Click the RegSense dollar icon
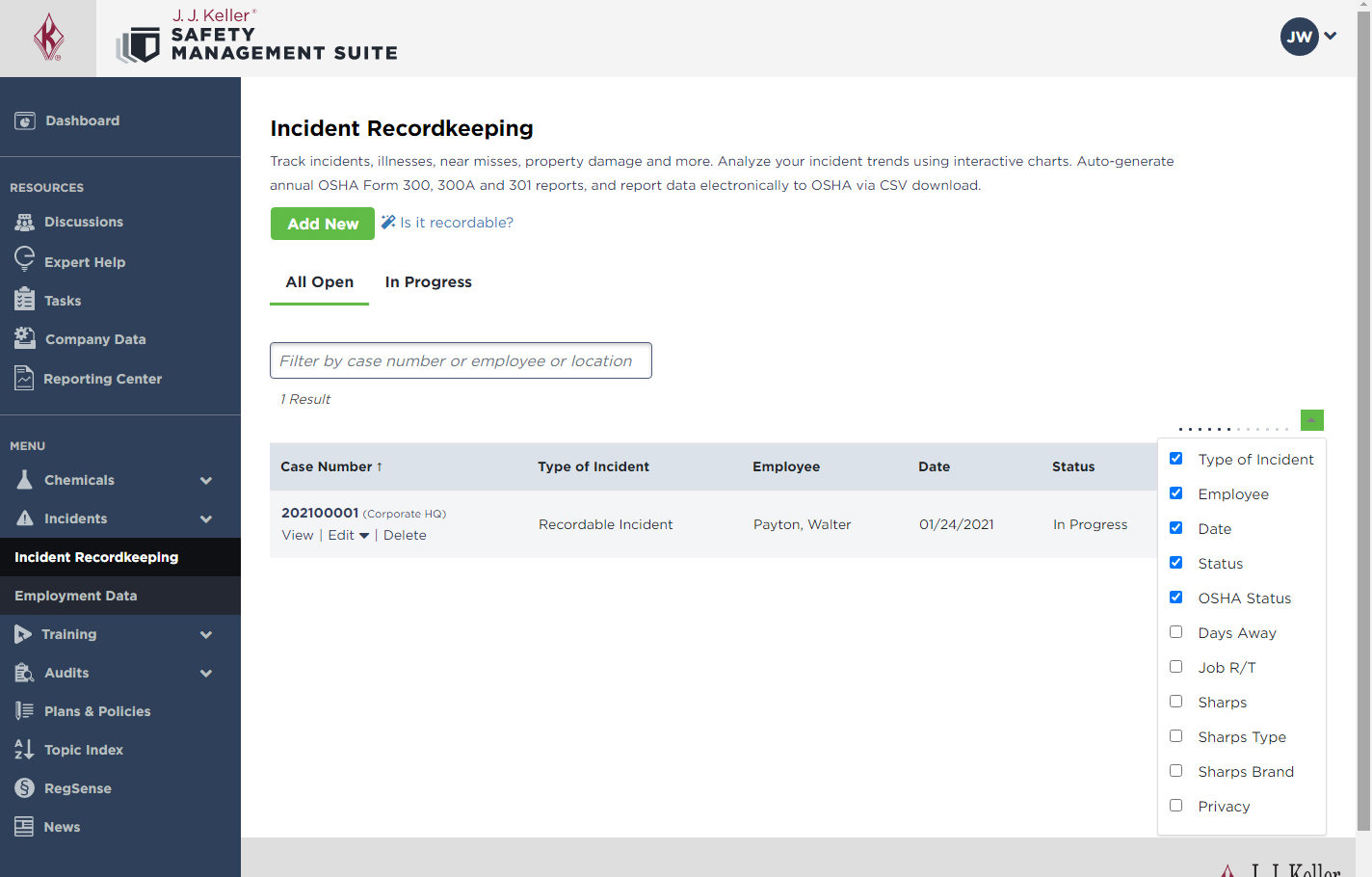 pyautogui.click(x=25, y=787)
